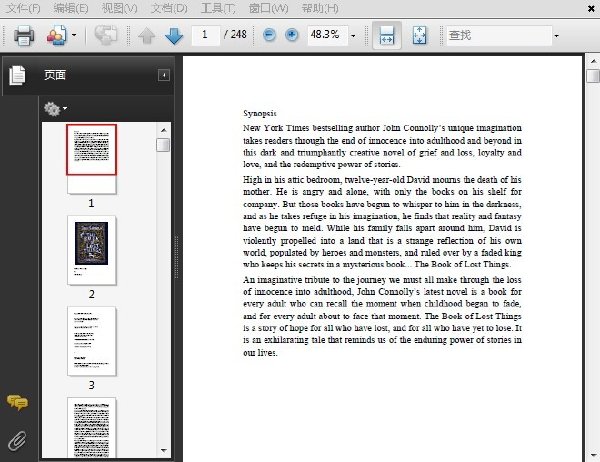
Task: Open the 编辑(E) menu
Action: (71, 8)
